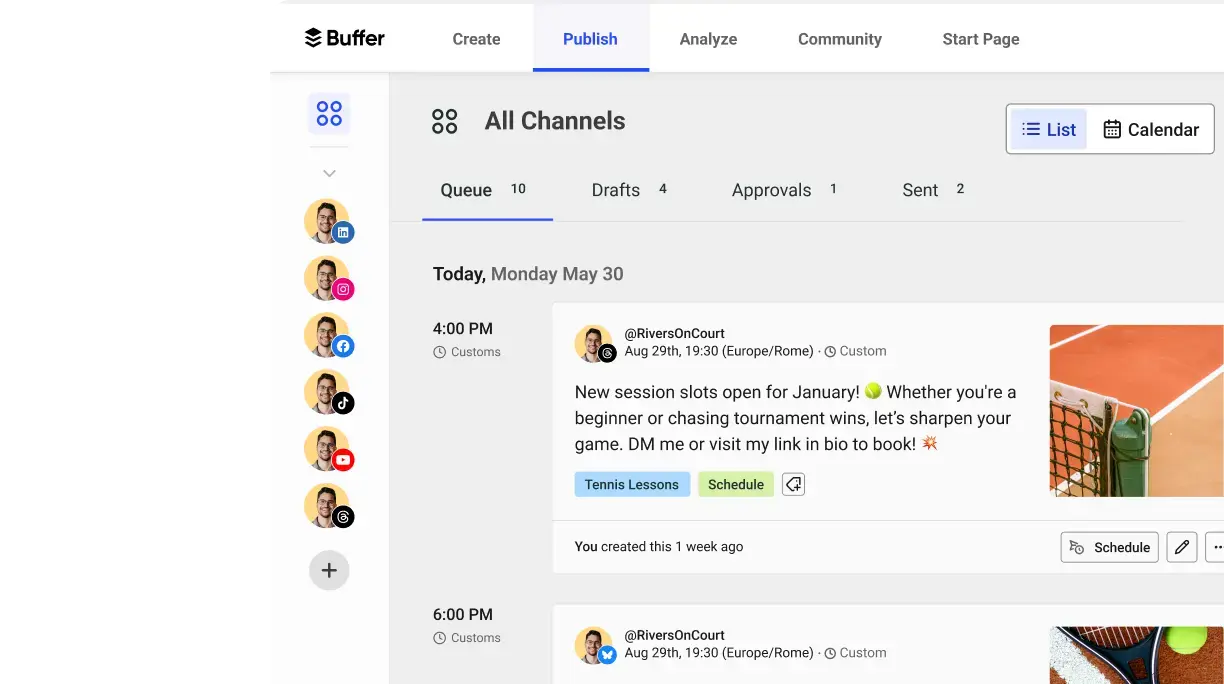
Task: Click the All Channels grid icon
Action: (x=445, y=120)
